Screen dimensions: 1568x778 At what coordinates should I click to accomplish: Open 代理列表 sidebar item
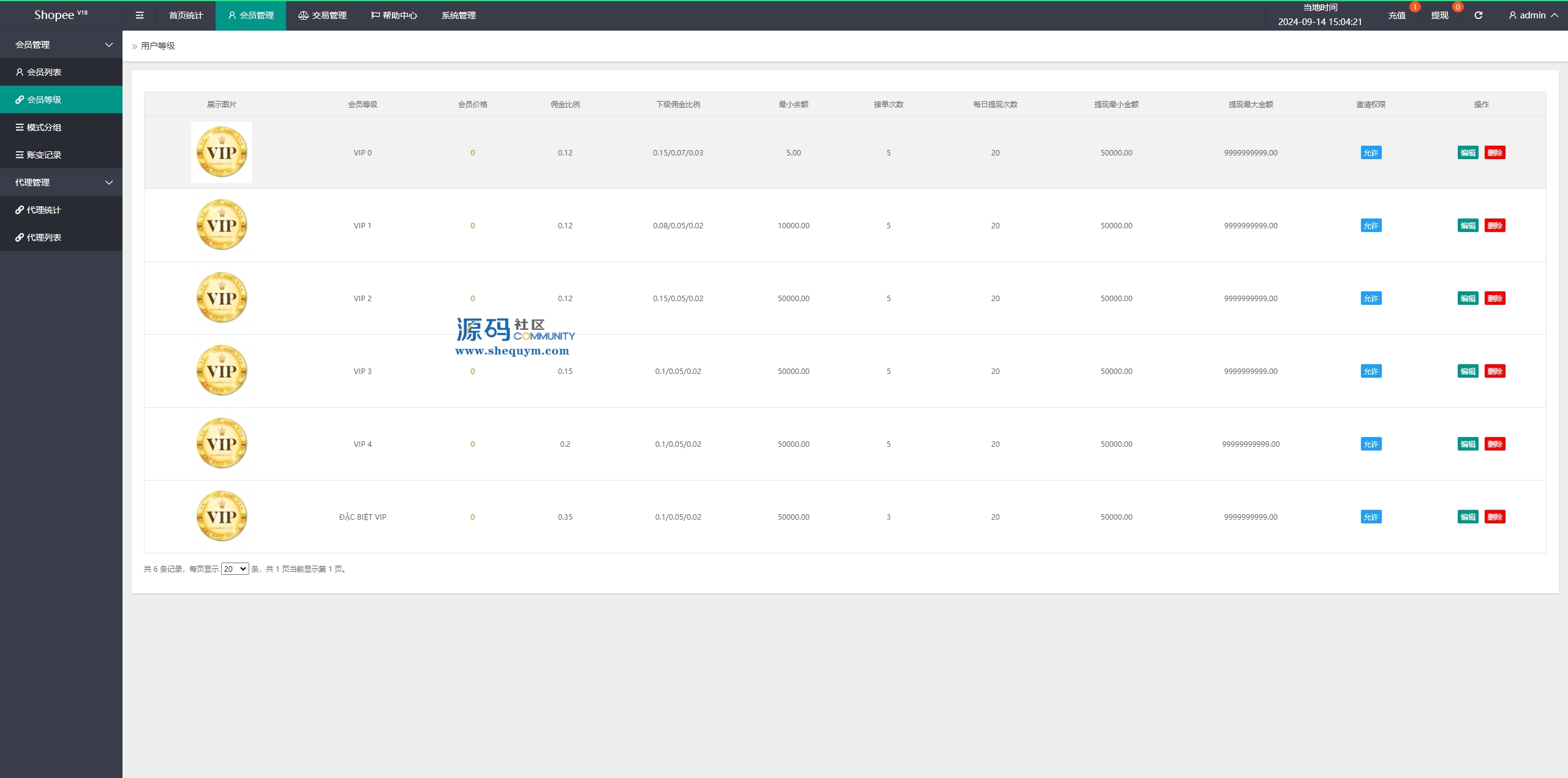pyautogui.click(x=43, y=238)
